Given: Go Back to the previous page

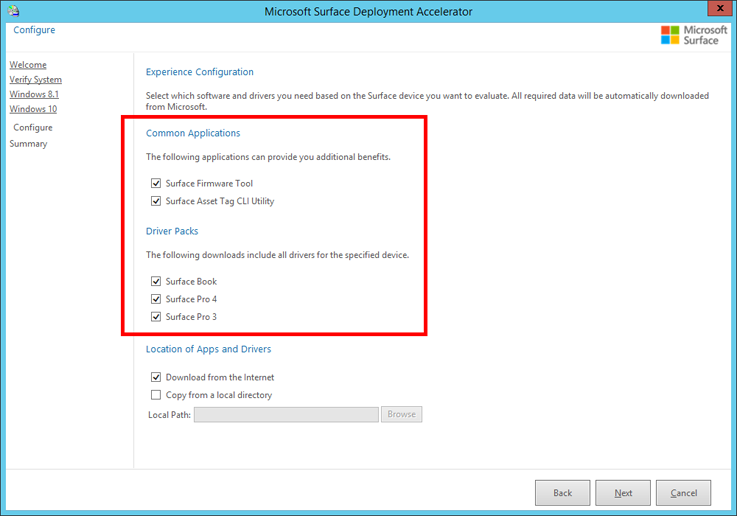Looking at the screenshot, I should tap(563, 493).
